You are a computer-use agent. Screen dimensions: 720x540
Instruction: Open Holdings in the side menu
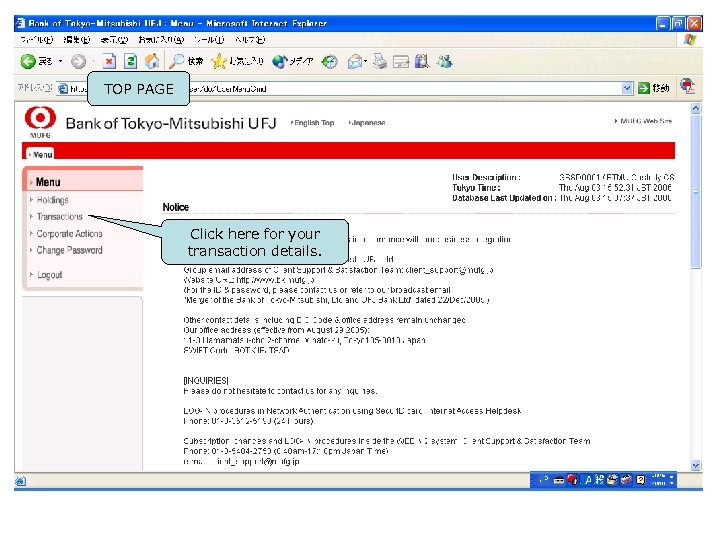point(52,200)
